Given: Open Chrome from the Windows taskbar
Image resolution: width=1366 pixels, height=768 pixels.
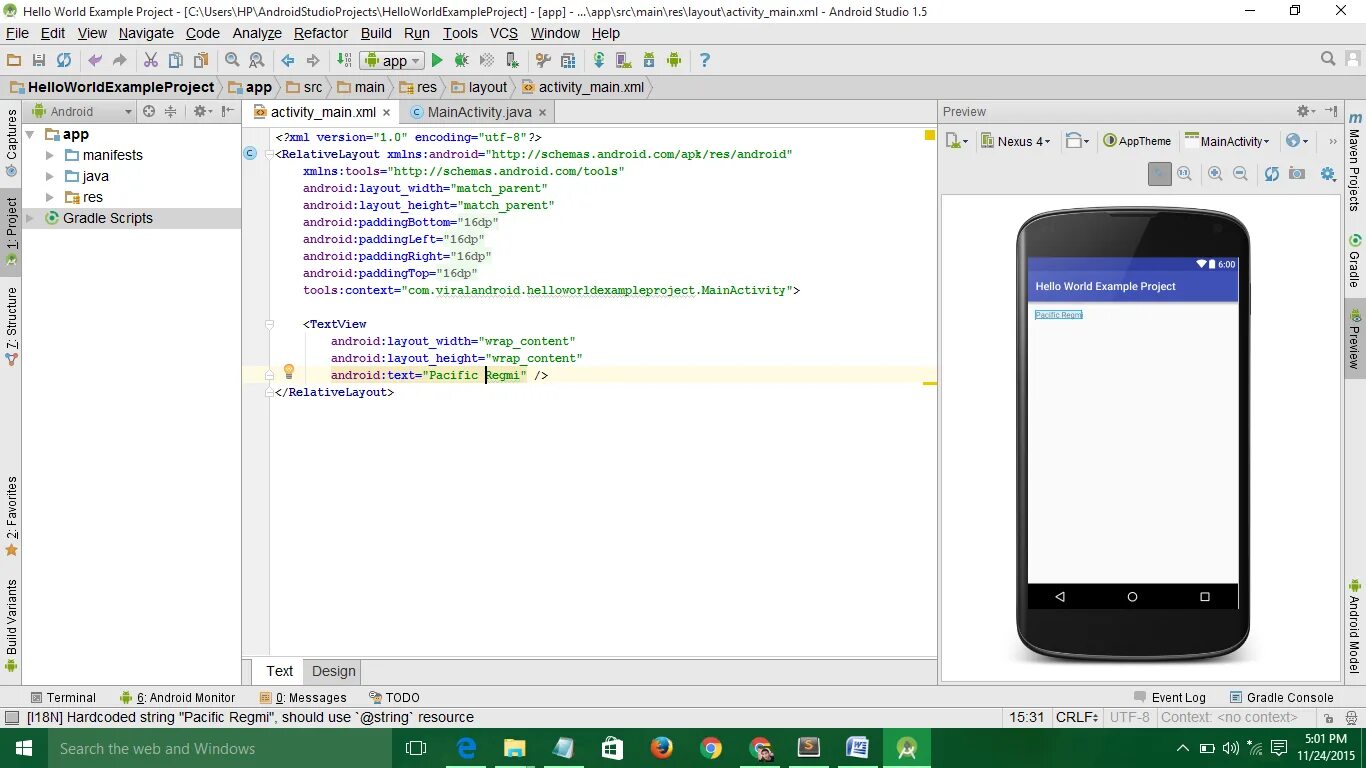Looking at the screenshot, I should coord(711,748).
